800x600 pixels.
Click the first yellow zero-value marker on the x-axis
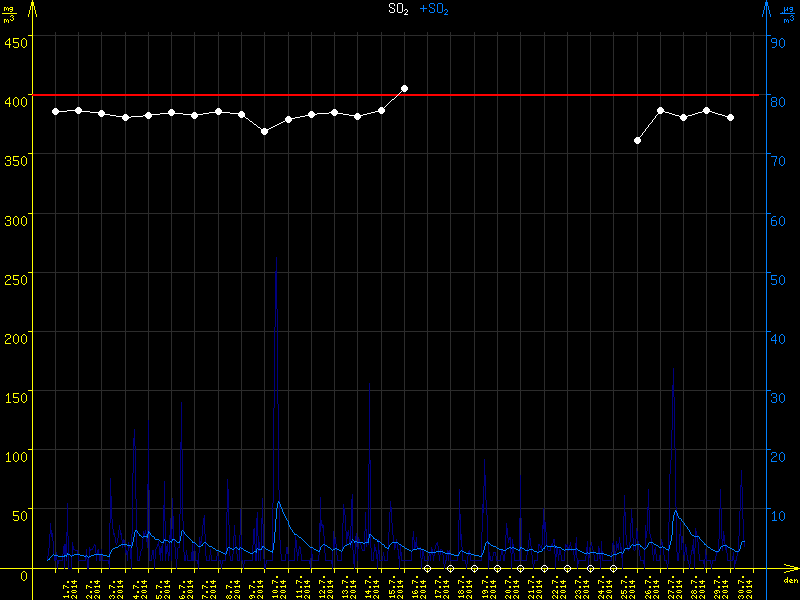coord(427,568)
